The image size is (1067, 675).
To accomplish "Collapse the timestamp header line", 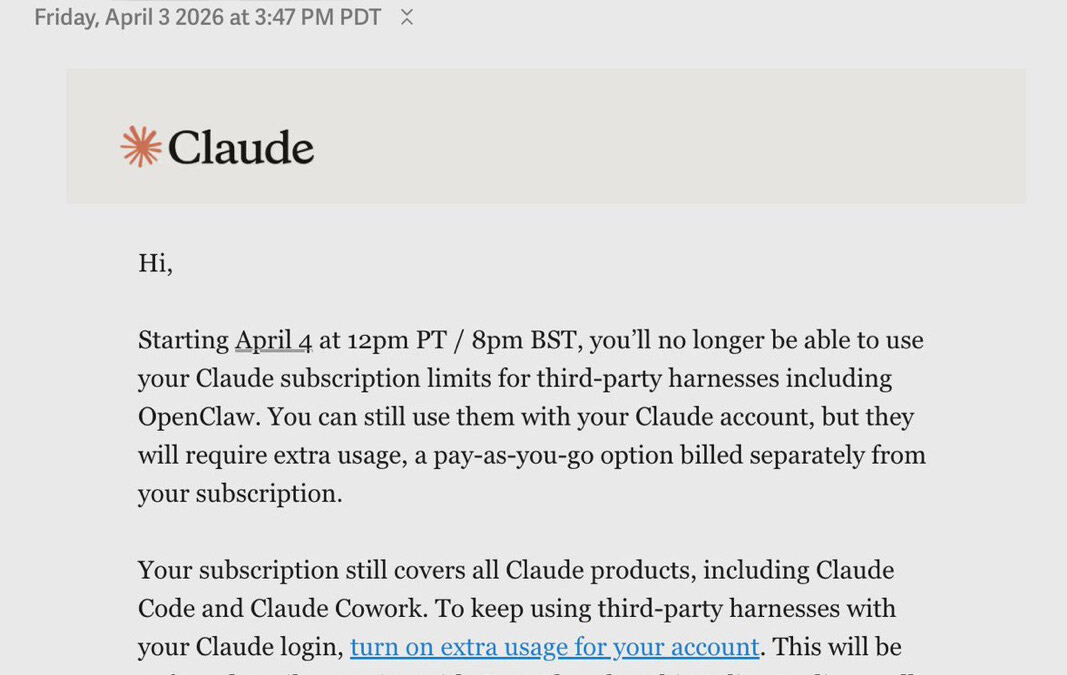I will [404, 16].
